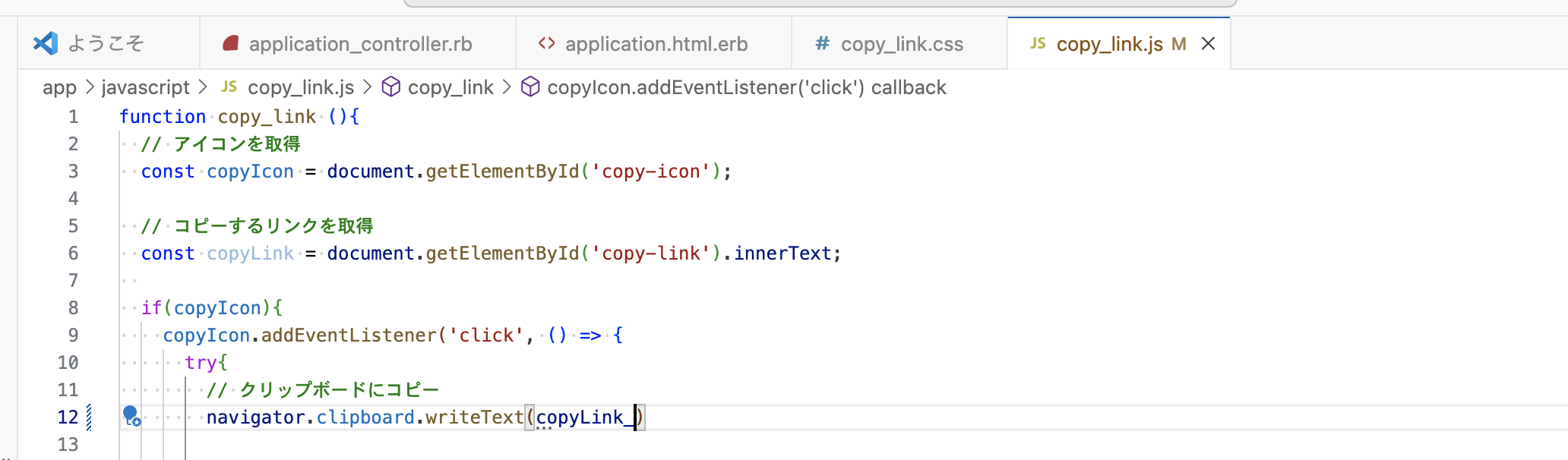Click 'getElementById' on line 3
Viewport: 1568px width, 460px height.
(x=502, y=171)
